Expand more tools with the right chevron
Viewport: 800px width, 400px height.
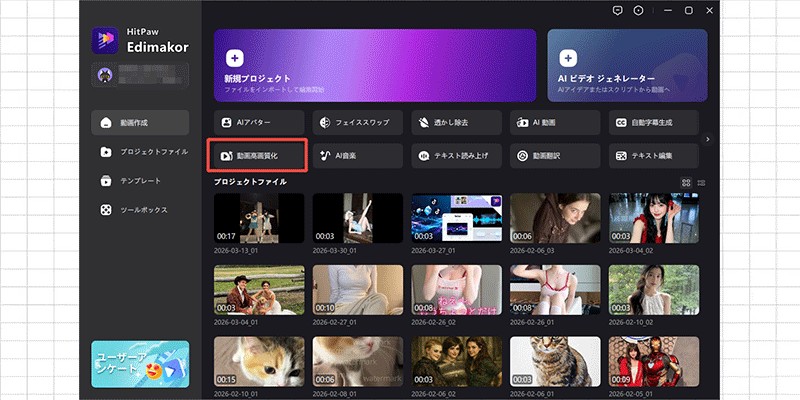click(708, 139)
